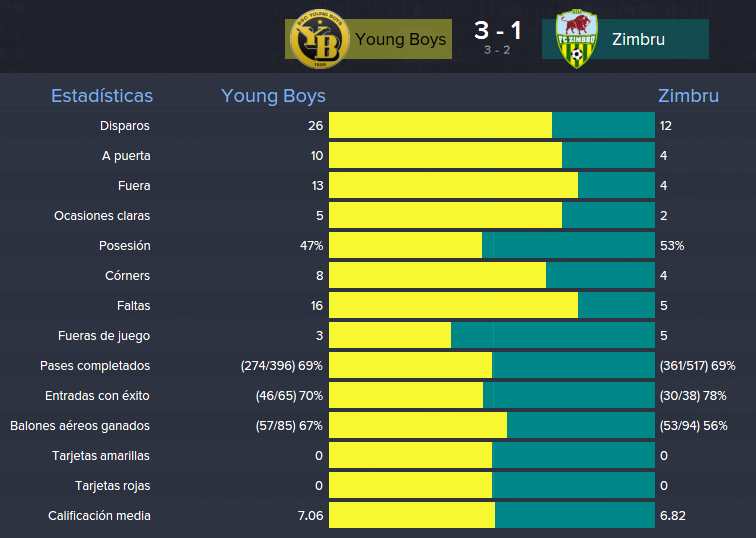Click the Young Boys column heading
Viewport: 756px width, 538px height.
(x=273, y=96)
